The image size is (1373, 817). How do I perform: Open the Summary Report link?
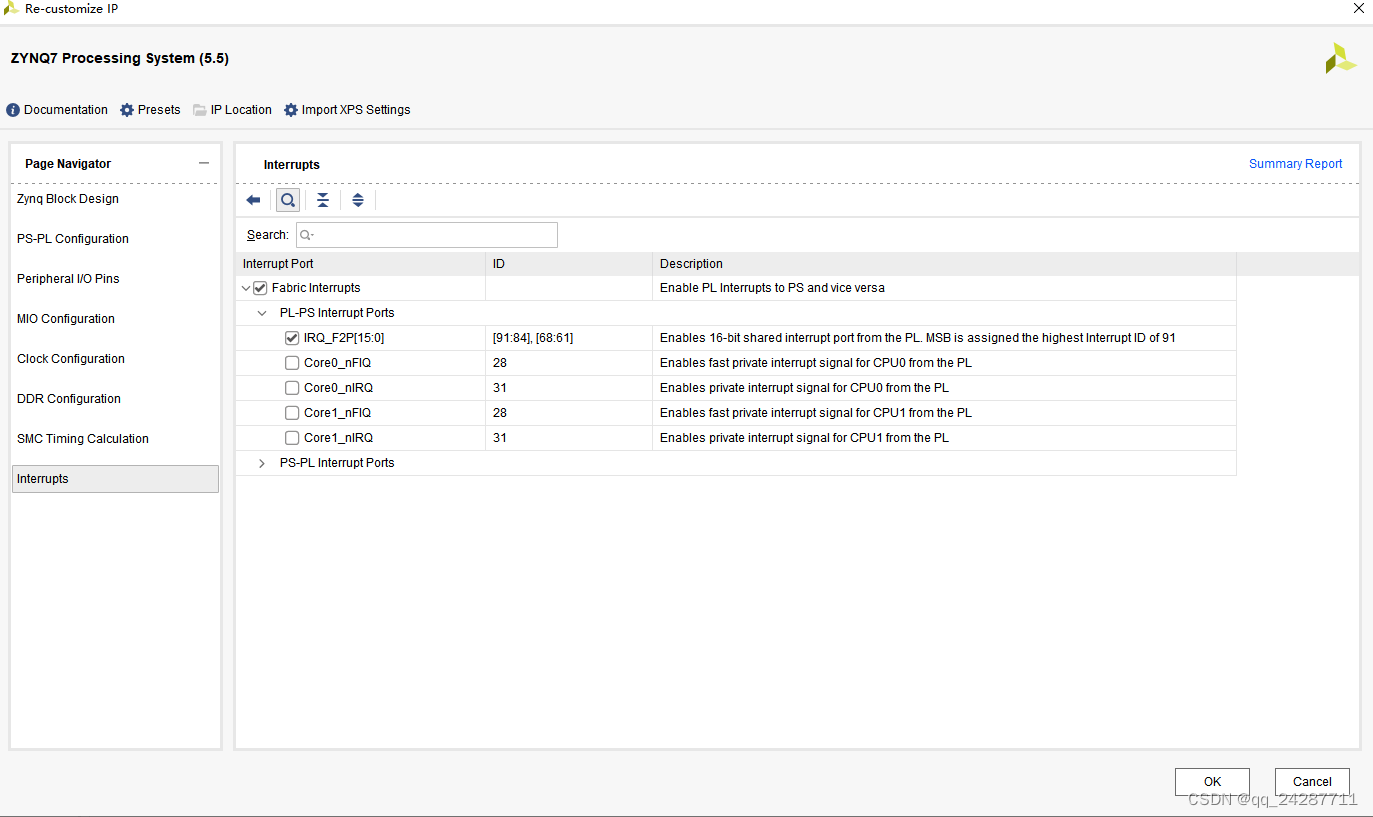click(1295, 164)
